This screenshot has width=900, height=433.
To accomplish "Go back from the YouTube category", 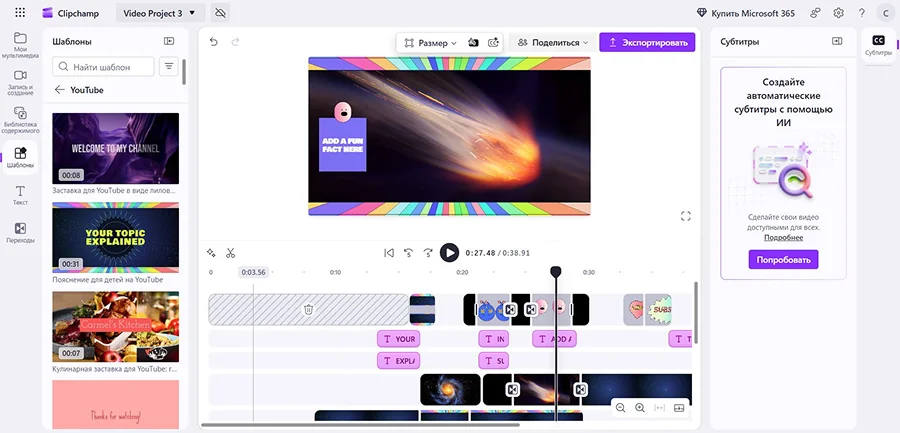I will 59,90.
